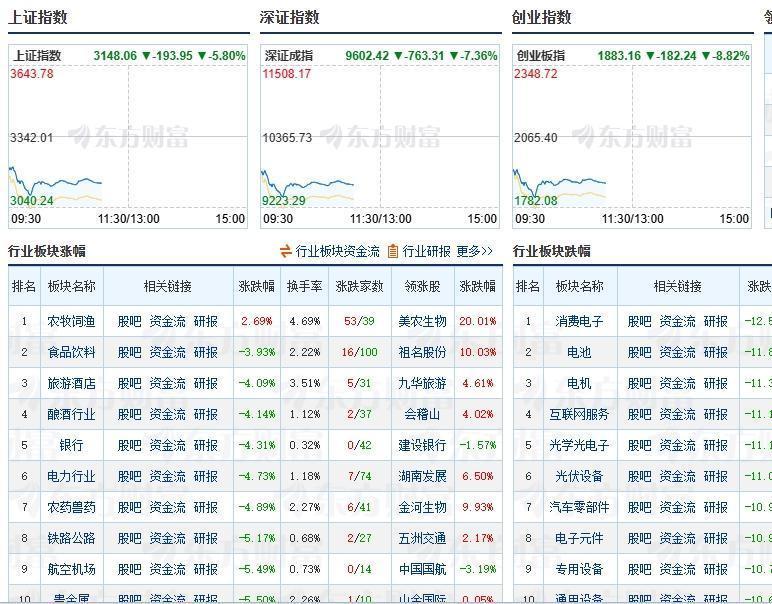Open 研报 link for 电机 row
This screenshot has height=604, width=772.
tap(716, 383)
